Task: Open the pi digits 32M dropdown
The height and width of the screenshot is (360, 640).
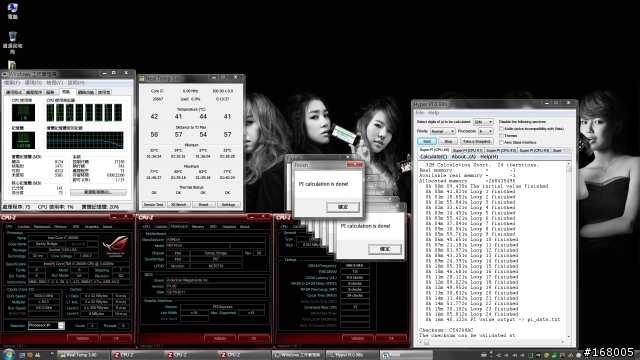Action: pos(483,122)
